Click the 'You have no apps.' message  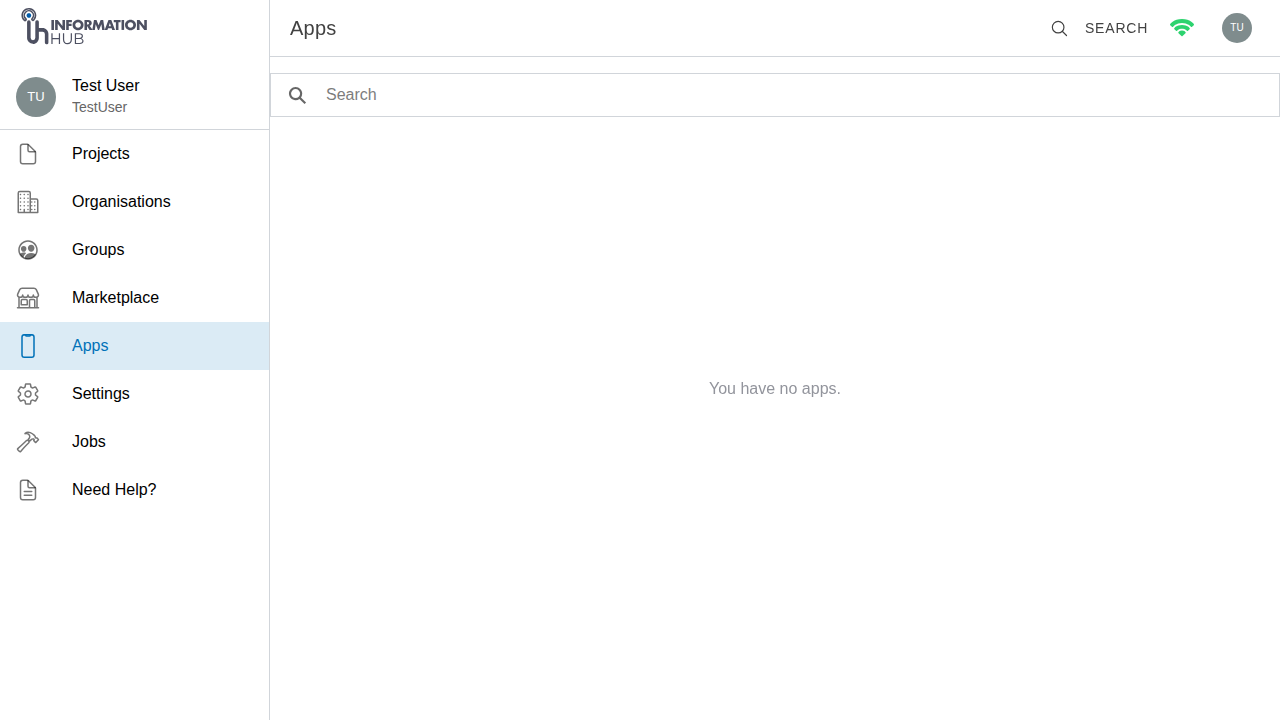point(775,388)
